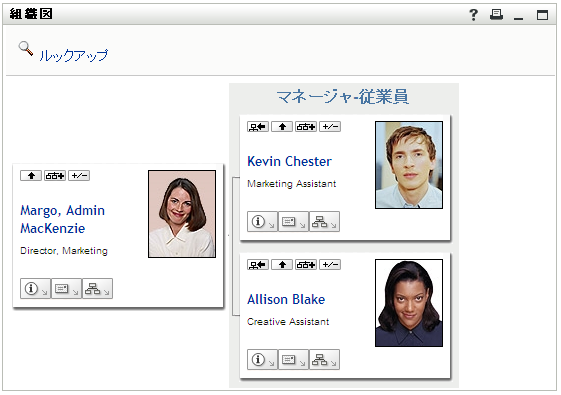Go up a level from Kevin Chester card
This screenshot has height=395, width=561.
(282, 127)
